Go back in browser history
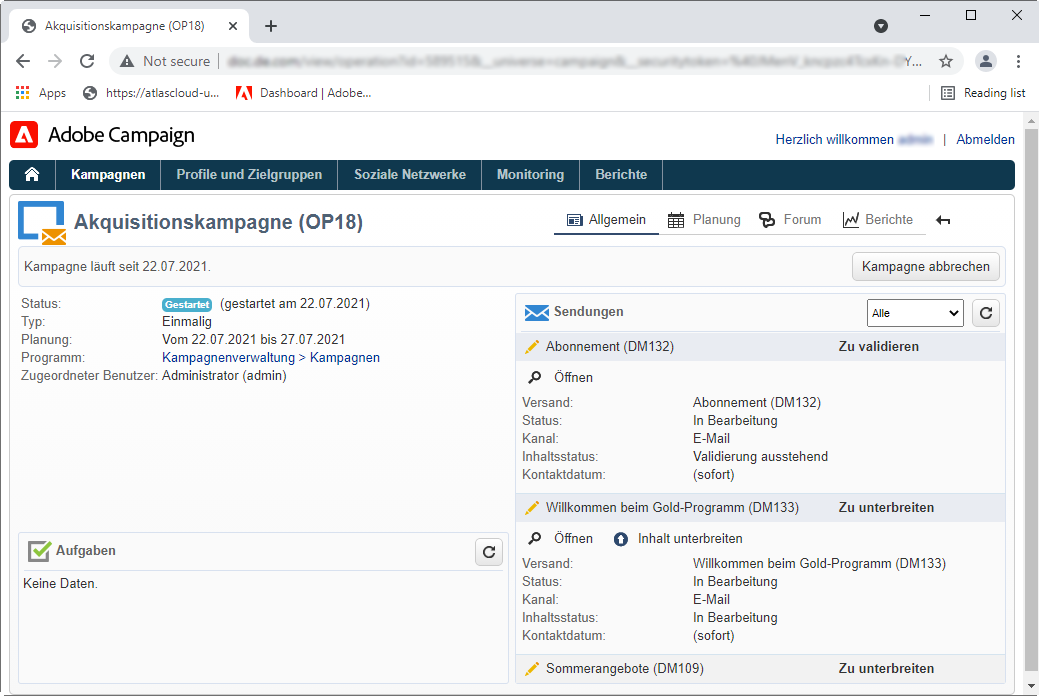The image size is (1039, 696). [x=23, y=61]
